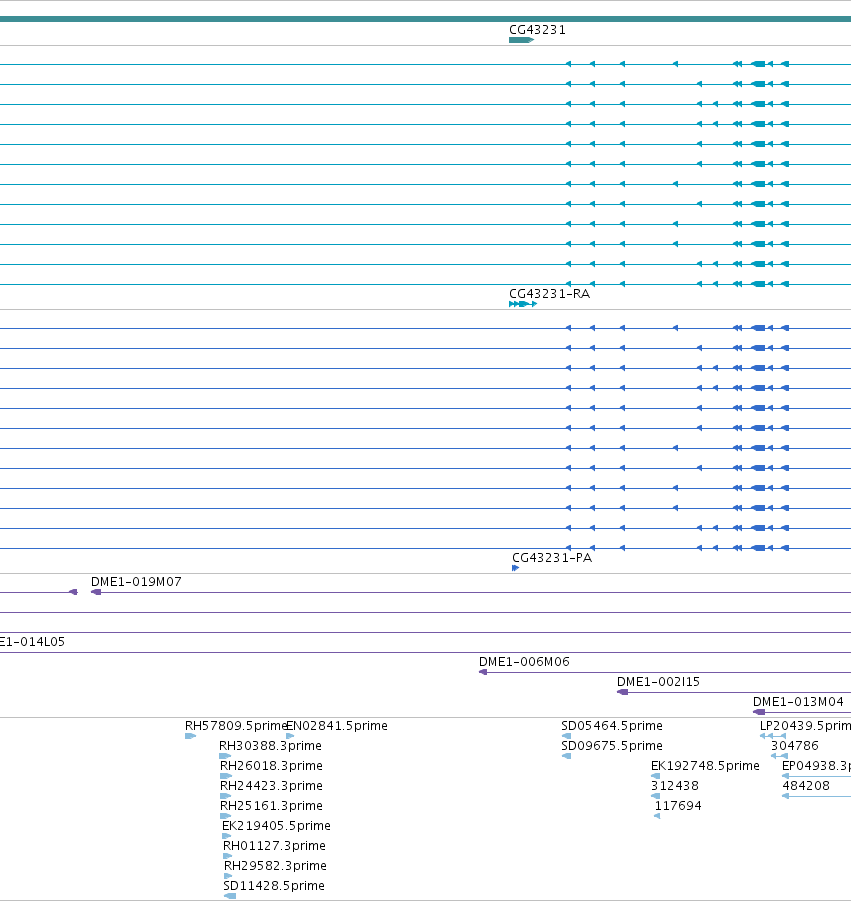Click the teal chromosome bar at top
The image size is (851, 901).
[x=425, y=19]
